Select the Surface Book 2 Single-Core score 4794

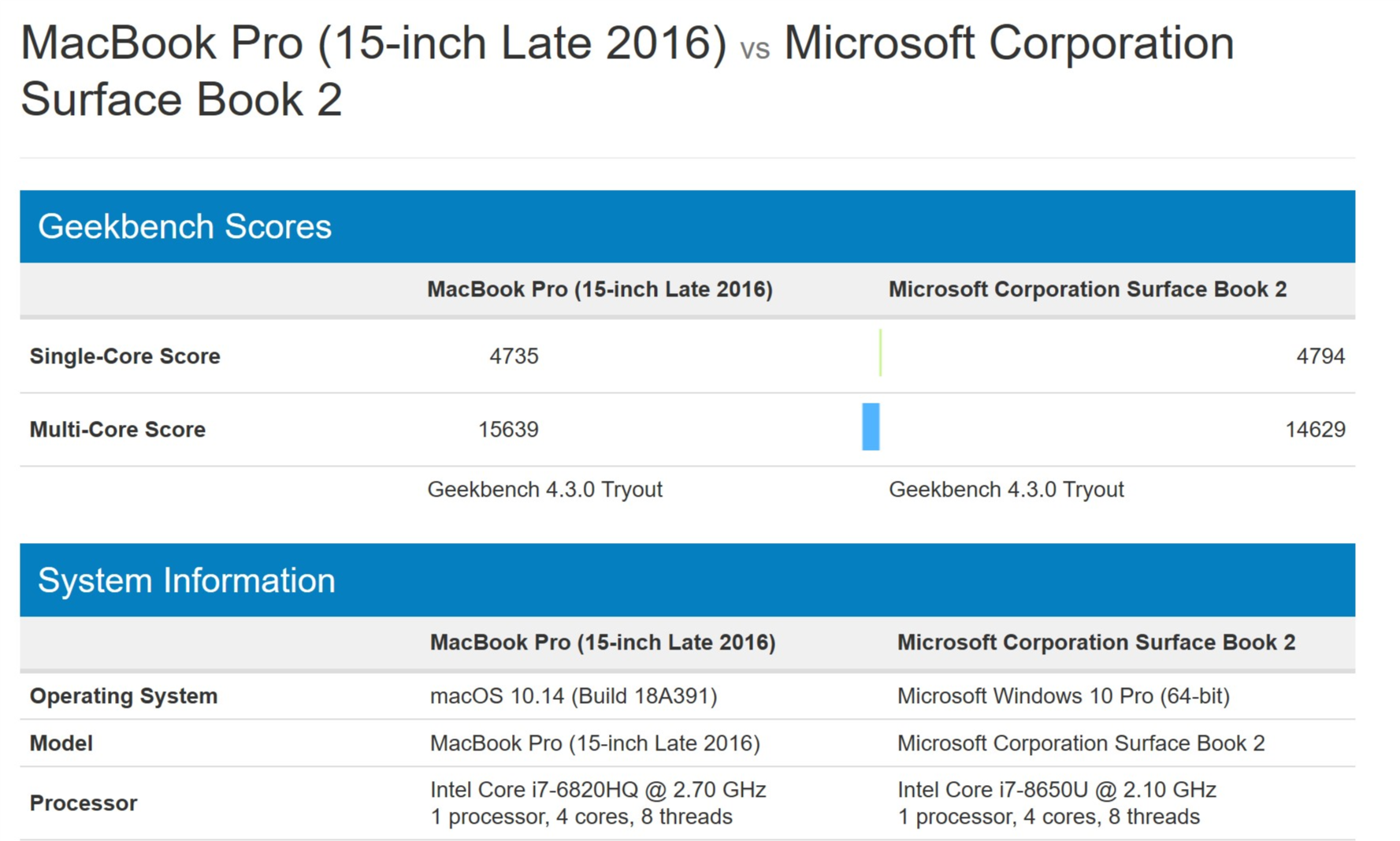(1320, 356)
